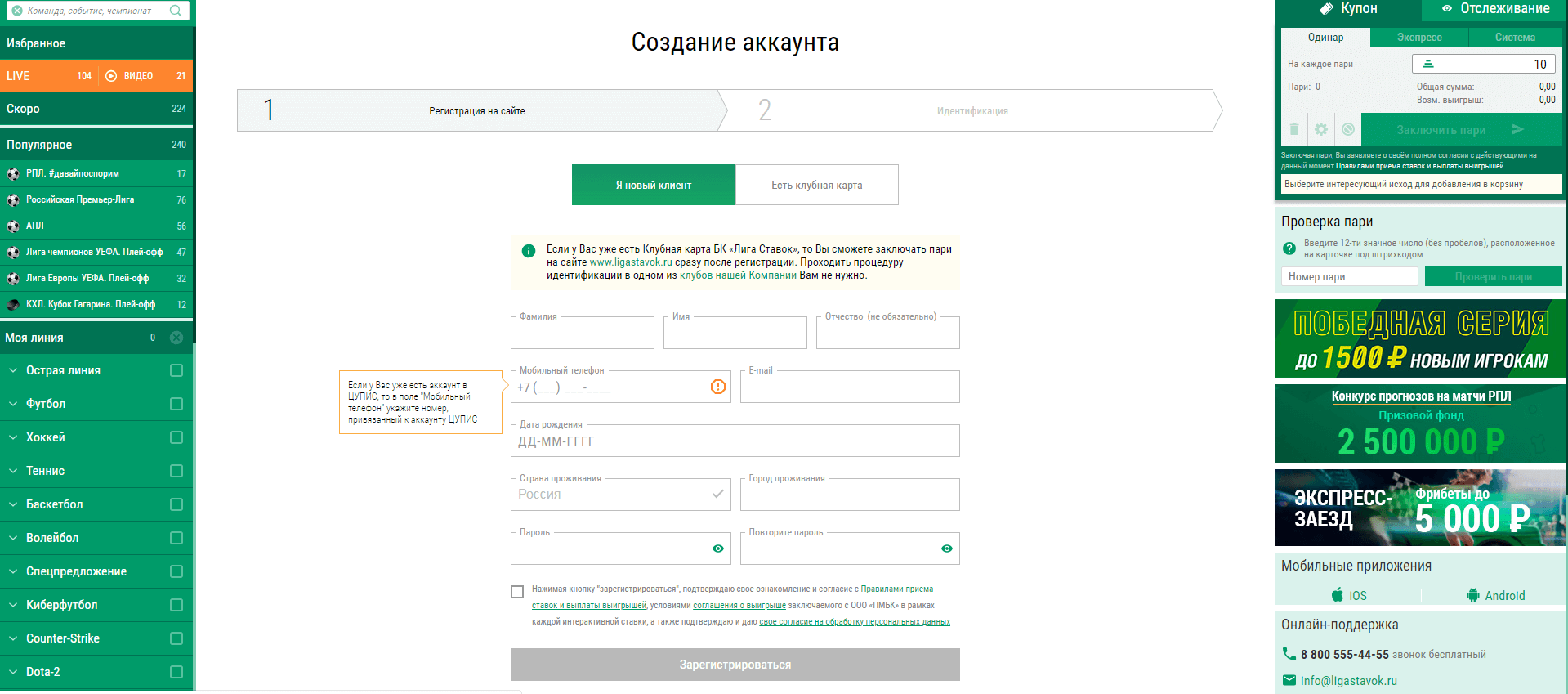Click the send arrow icon beside Заключить пари

click(1517, 129)
